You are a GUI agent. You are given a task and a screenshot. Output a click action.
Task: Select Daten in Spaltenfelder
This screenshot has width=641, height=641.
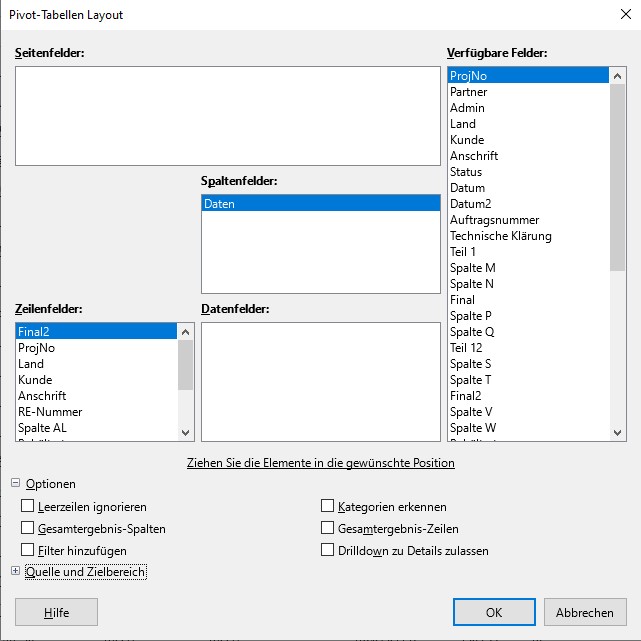320,203
